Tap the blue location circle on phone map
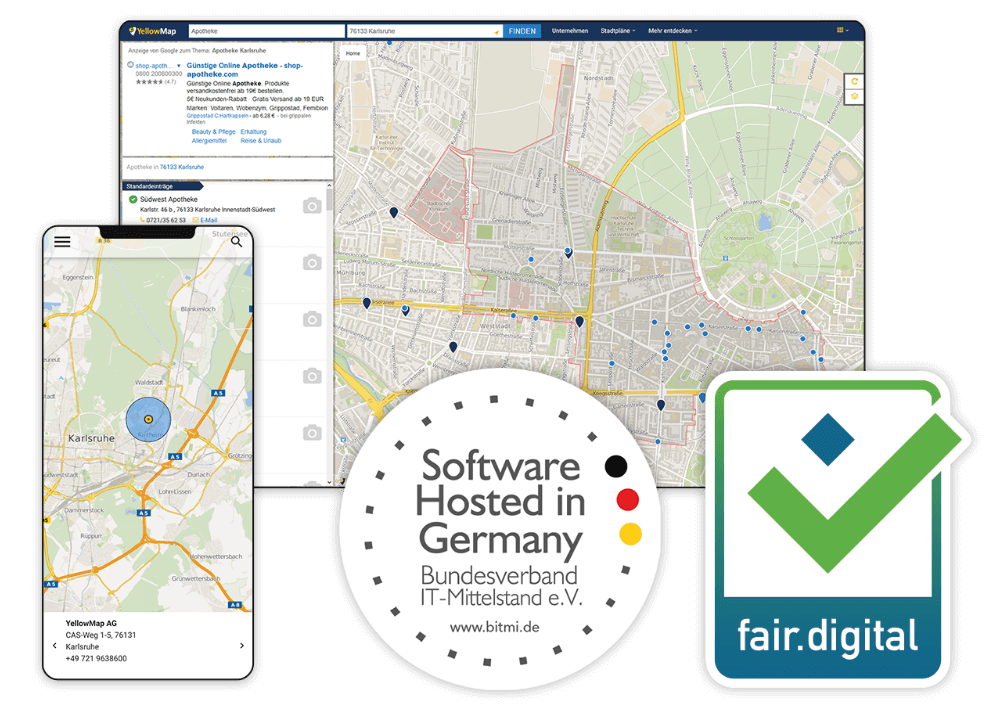The height and width of the screenshot is (716, 1000). (x=148, y=419)
